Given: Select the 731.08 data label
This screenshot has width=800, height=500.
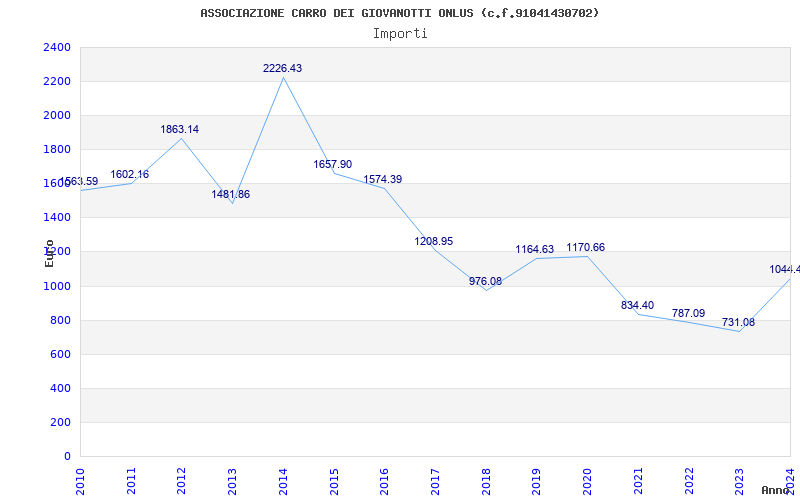Looking at the screenshot, I should 738,322.
